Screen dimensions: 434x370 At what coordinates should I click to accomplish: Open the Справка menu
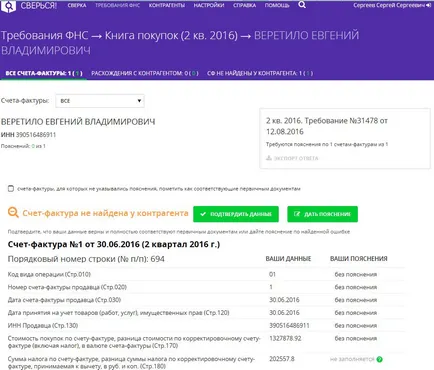pos(244,6)
